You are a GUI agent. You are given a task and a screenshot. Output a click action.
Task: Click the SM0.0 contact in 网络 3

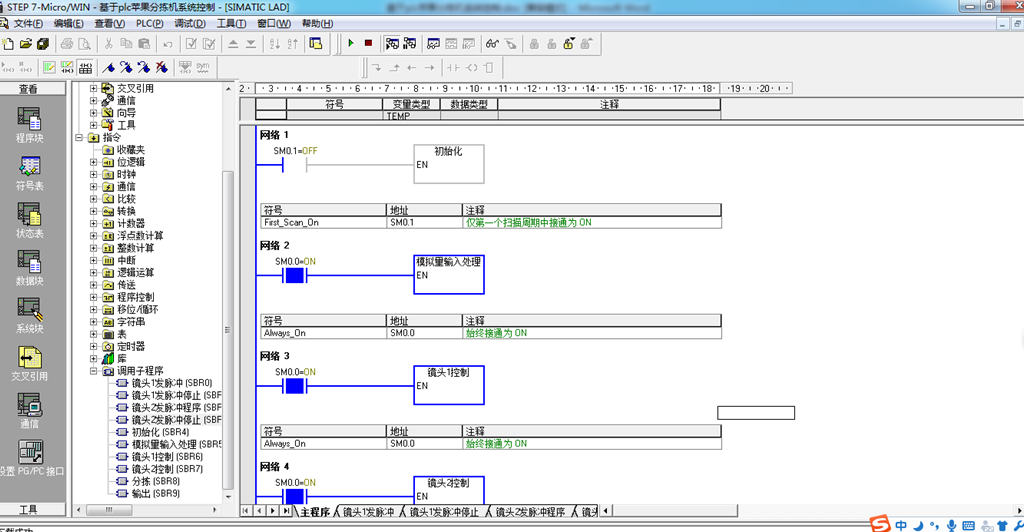click(x=295, y=386)
